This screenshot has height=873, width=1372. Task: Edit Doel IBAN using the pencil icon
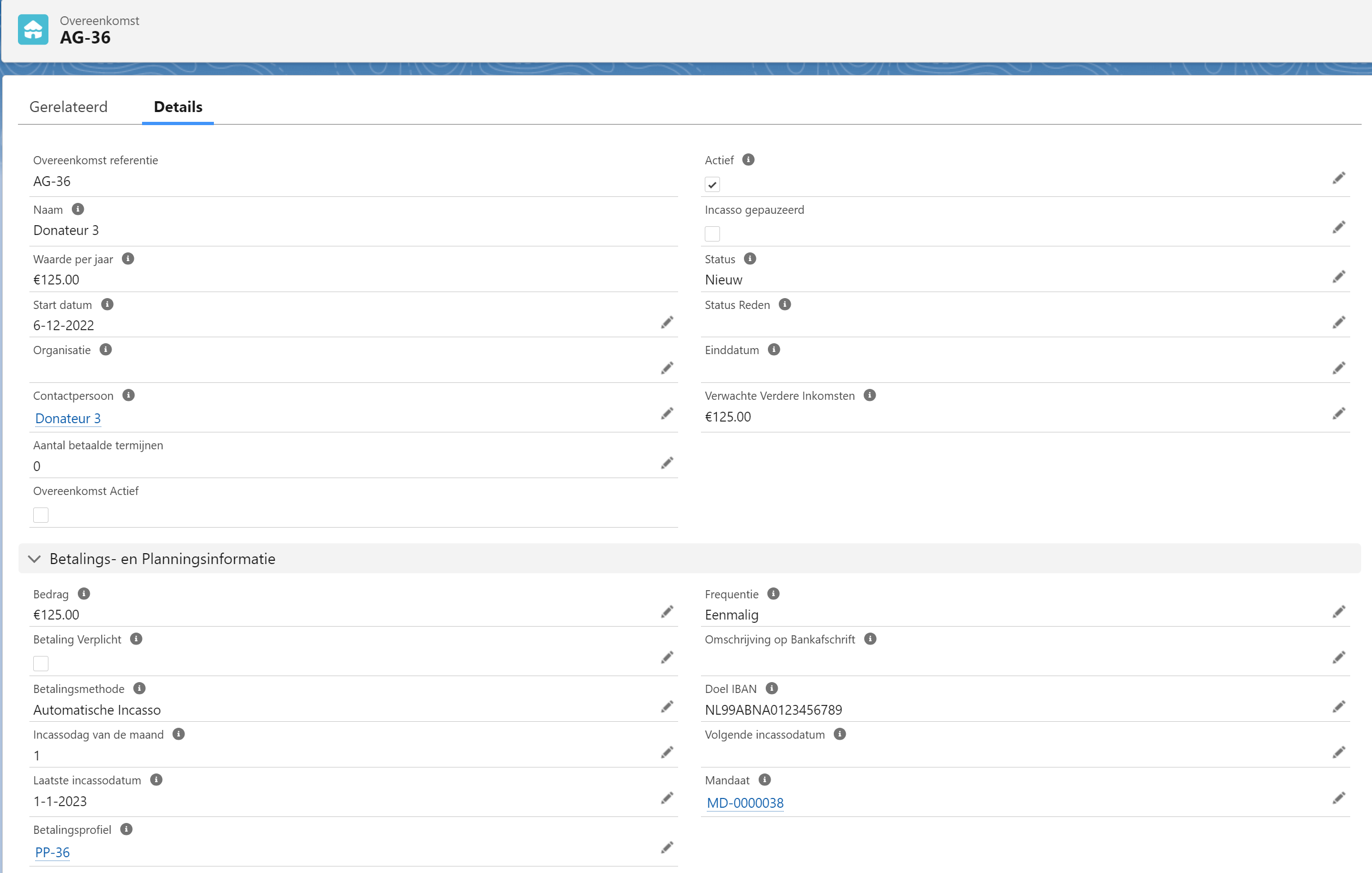coord(1338,707)
